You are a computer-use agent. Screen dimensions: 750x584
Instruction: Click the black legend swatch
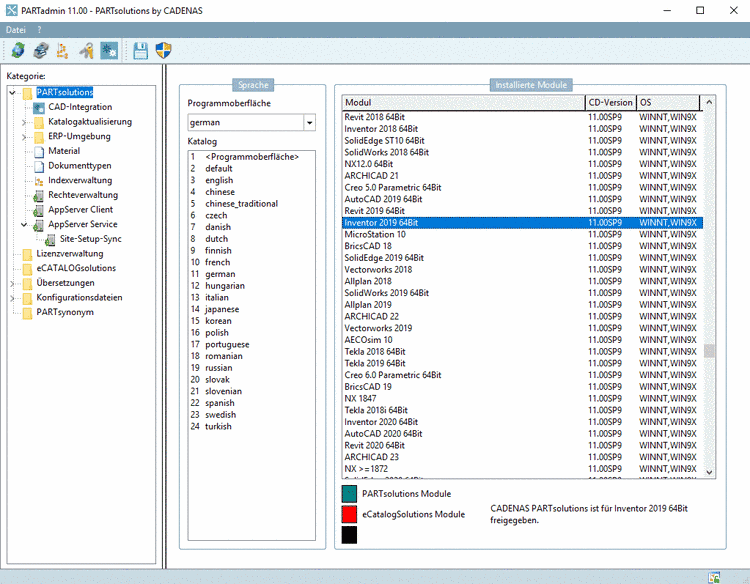pyautogui.click(x=349, y=535)
